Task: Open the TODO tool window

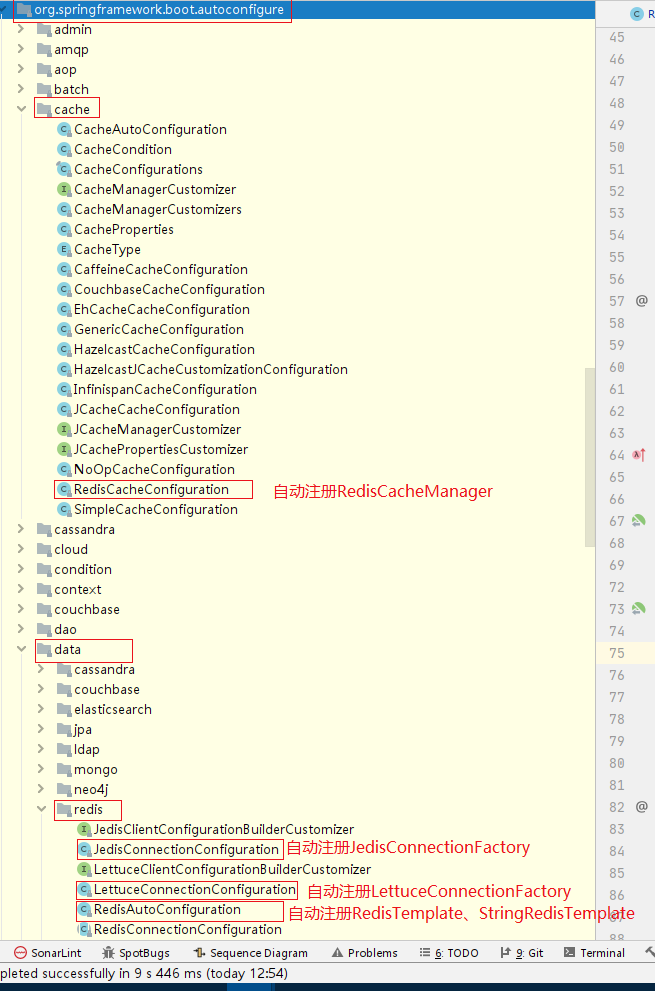Action: [449, 952]
